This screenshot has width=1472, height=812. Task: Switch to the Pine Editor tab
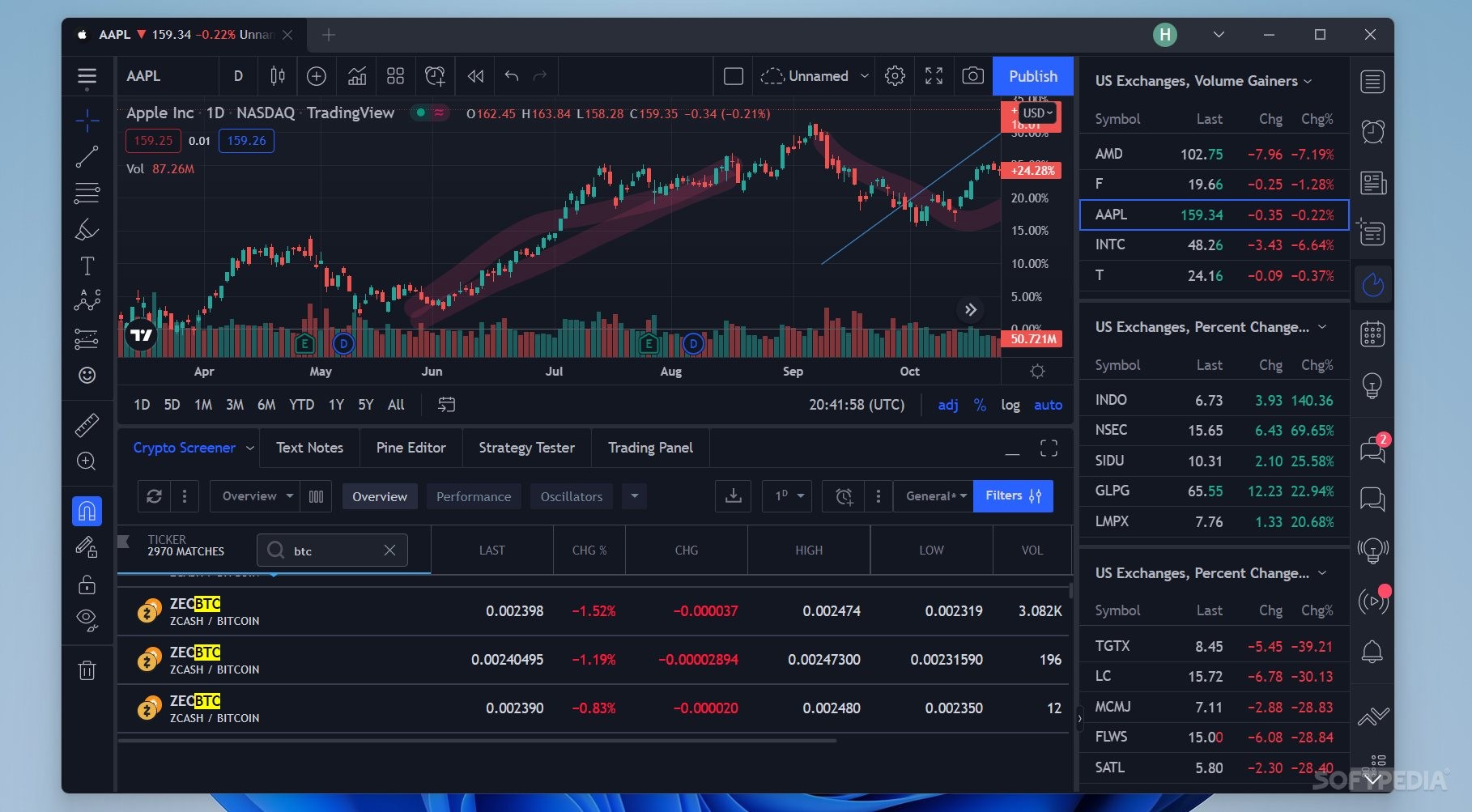[x=411, y=448]
